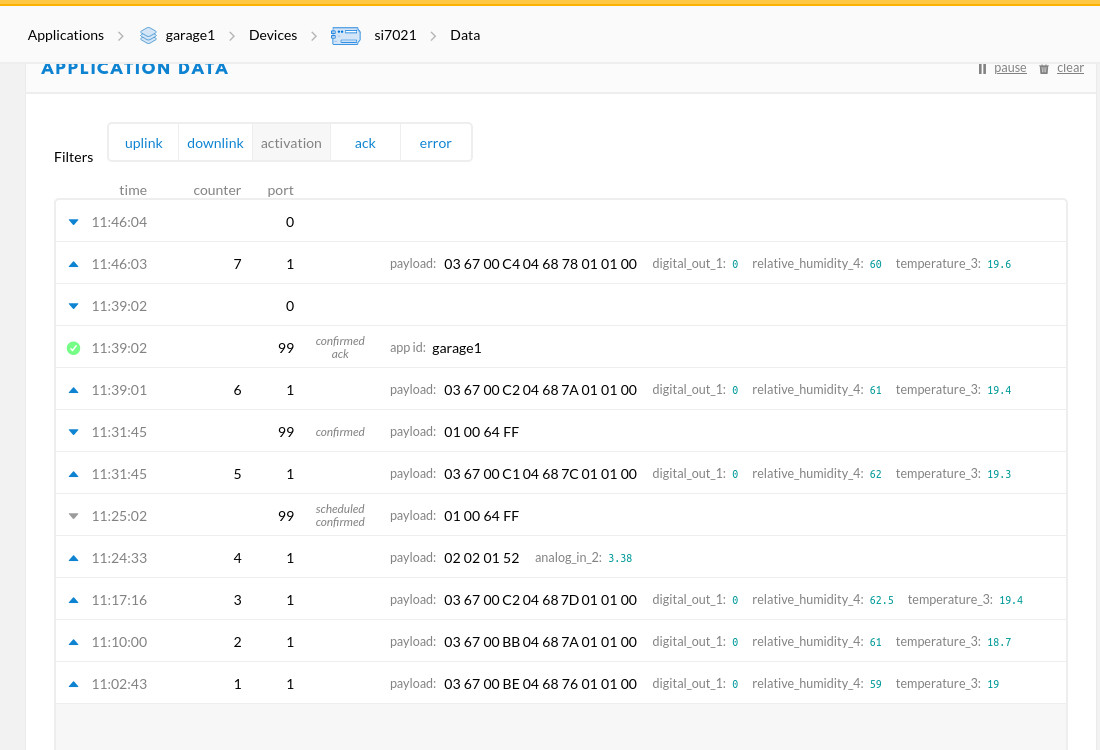Click the gray scheduled arrow icon at 11:25:02
The width and height of the screenshot is (1100, 750).
coord(73,516)
